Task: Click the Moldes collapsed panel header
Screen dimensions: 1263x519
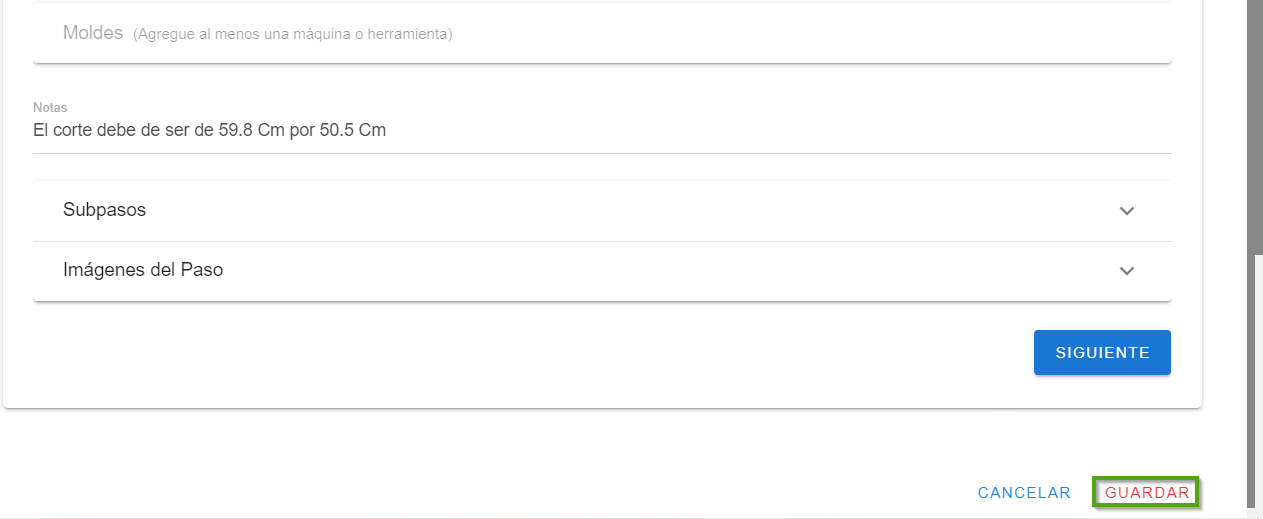Action: 600,34
